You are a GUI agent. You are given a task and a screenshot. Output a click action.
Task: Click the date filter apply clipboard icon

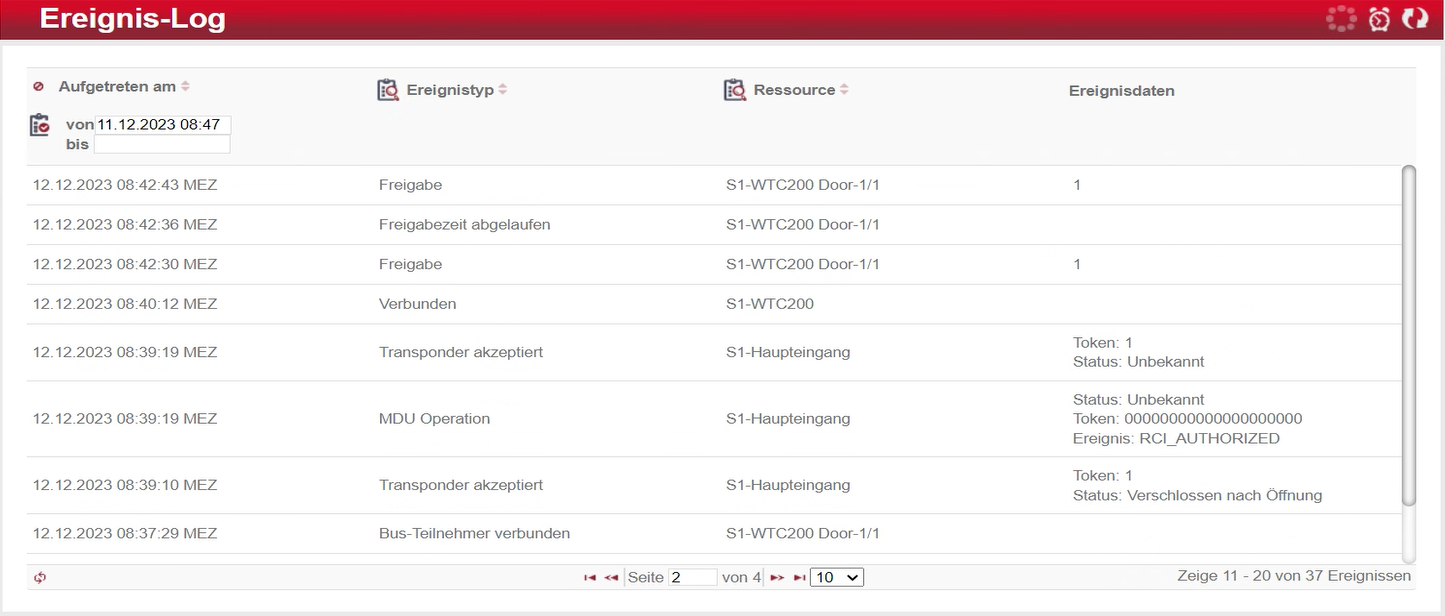tap(40, 125)
